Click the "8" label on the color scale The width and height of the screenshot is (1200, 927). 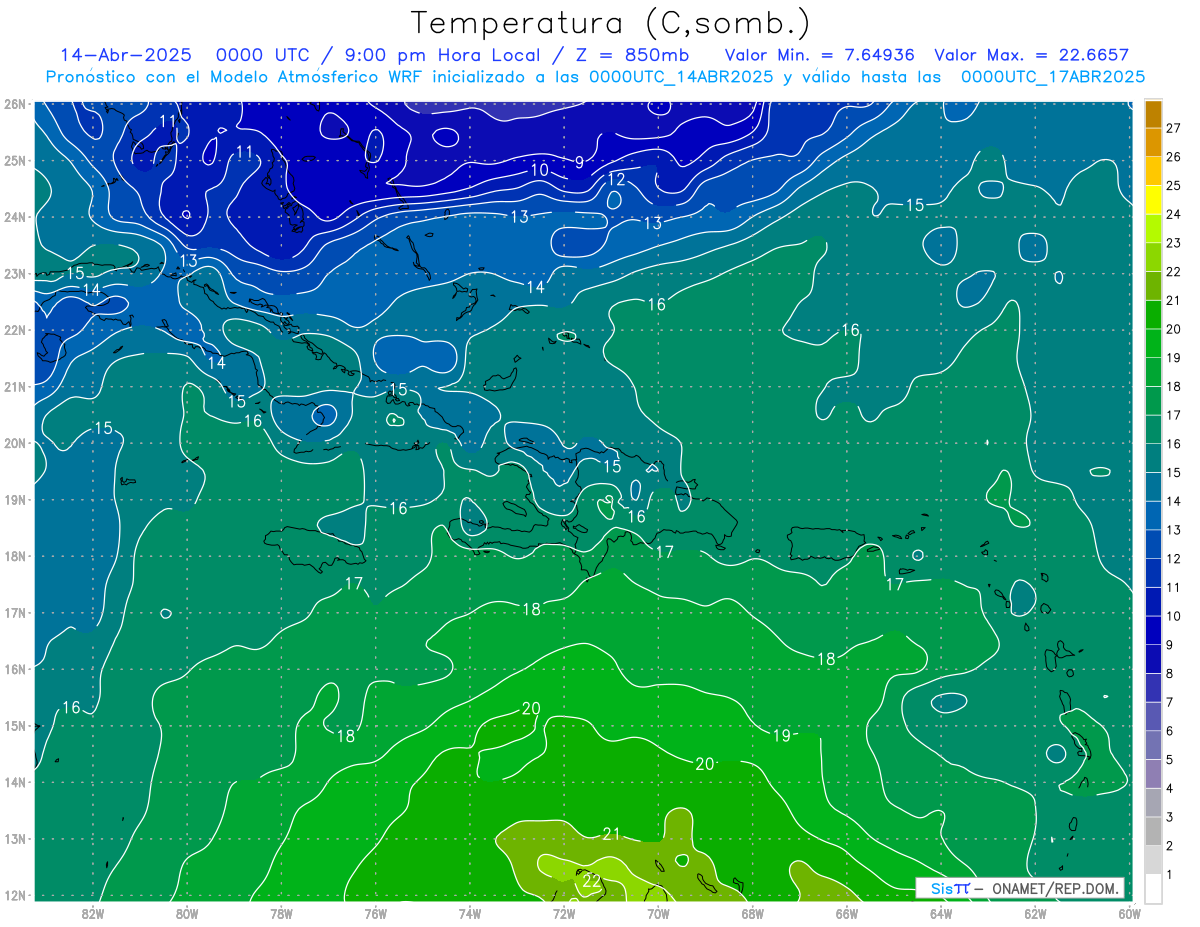click(1169, 674)
